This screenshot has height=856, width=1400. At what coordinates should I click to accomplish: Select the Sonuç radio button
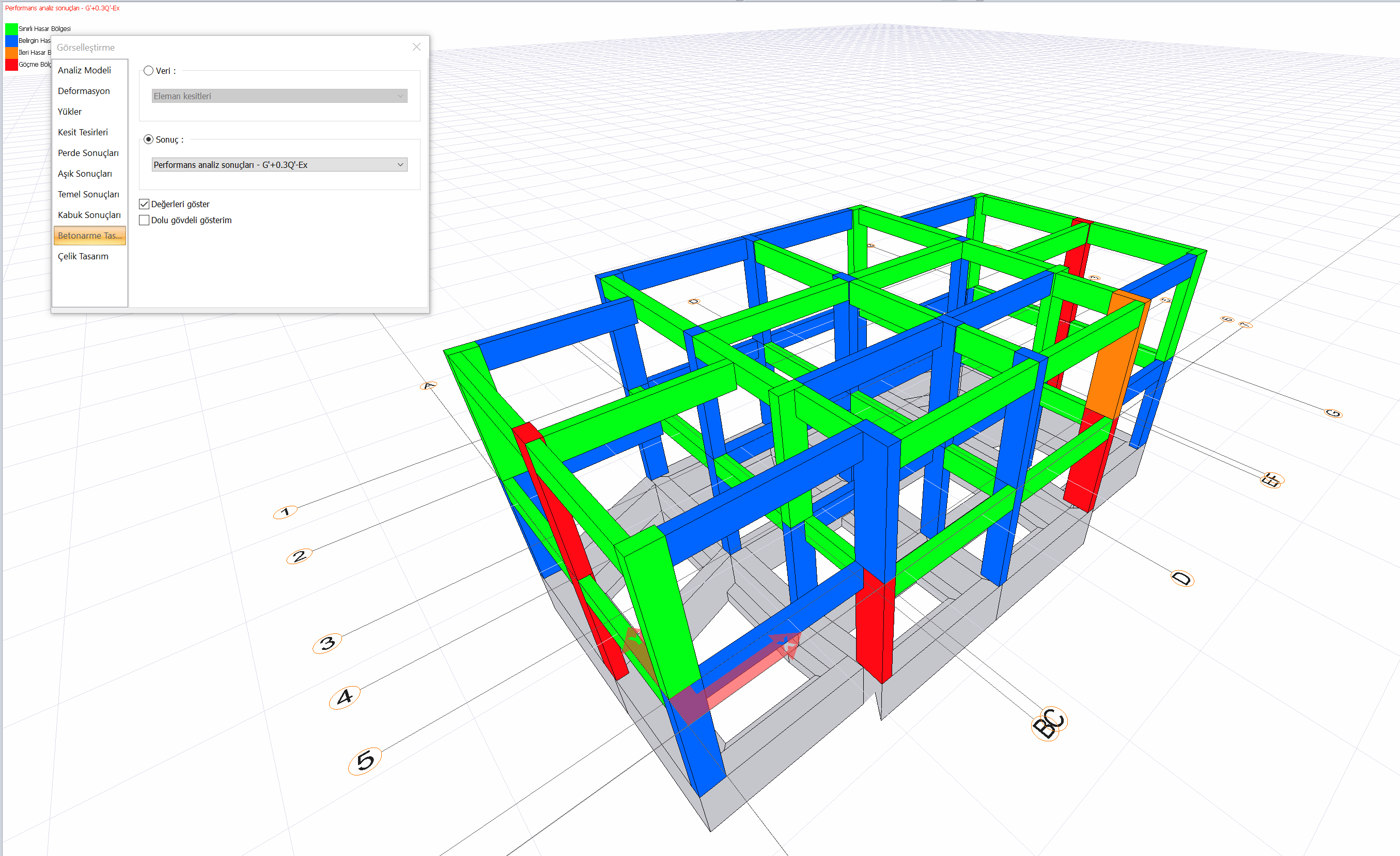149,139
